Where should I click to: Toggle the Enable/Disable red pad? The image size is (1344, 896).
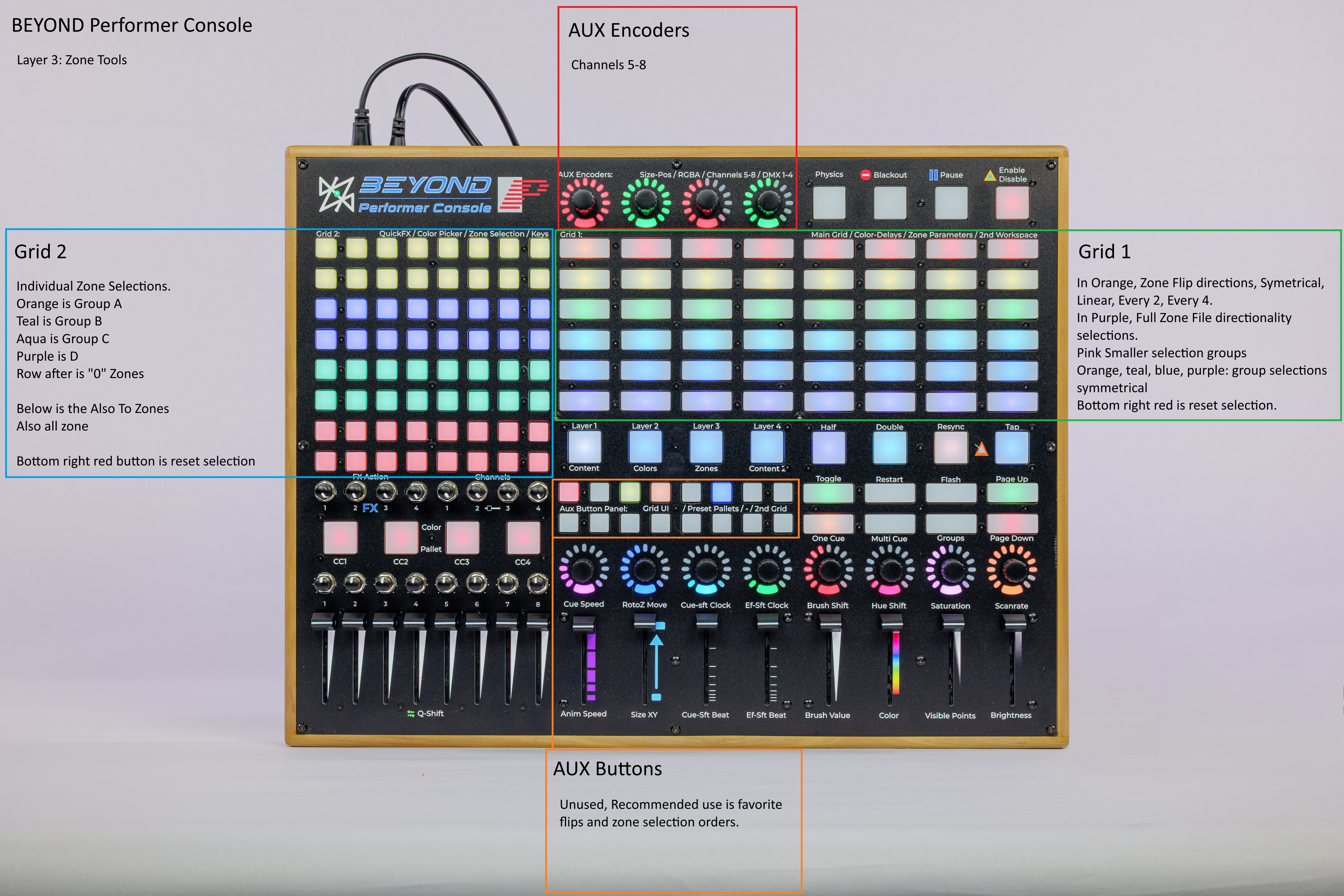(x=1012, y=203)
